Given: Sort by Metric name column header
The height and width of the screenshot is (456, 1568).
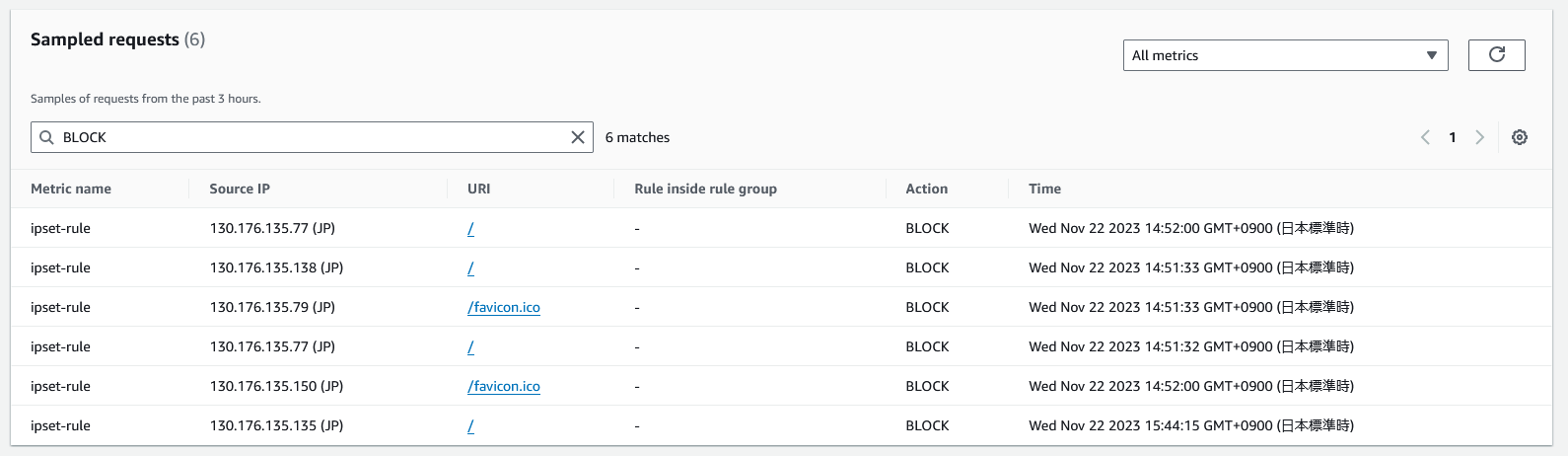Looking at the screenshot, I should (x=71, y=189).
